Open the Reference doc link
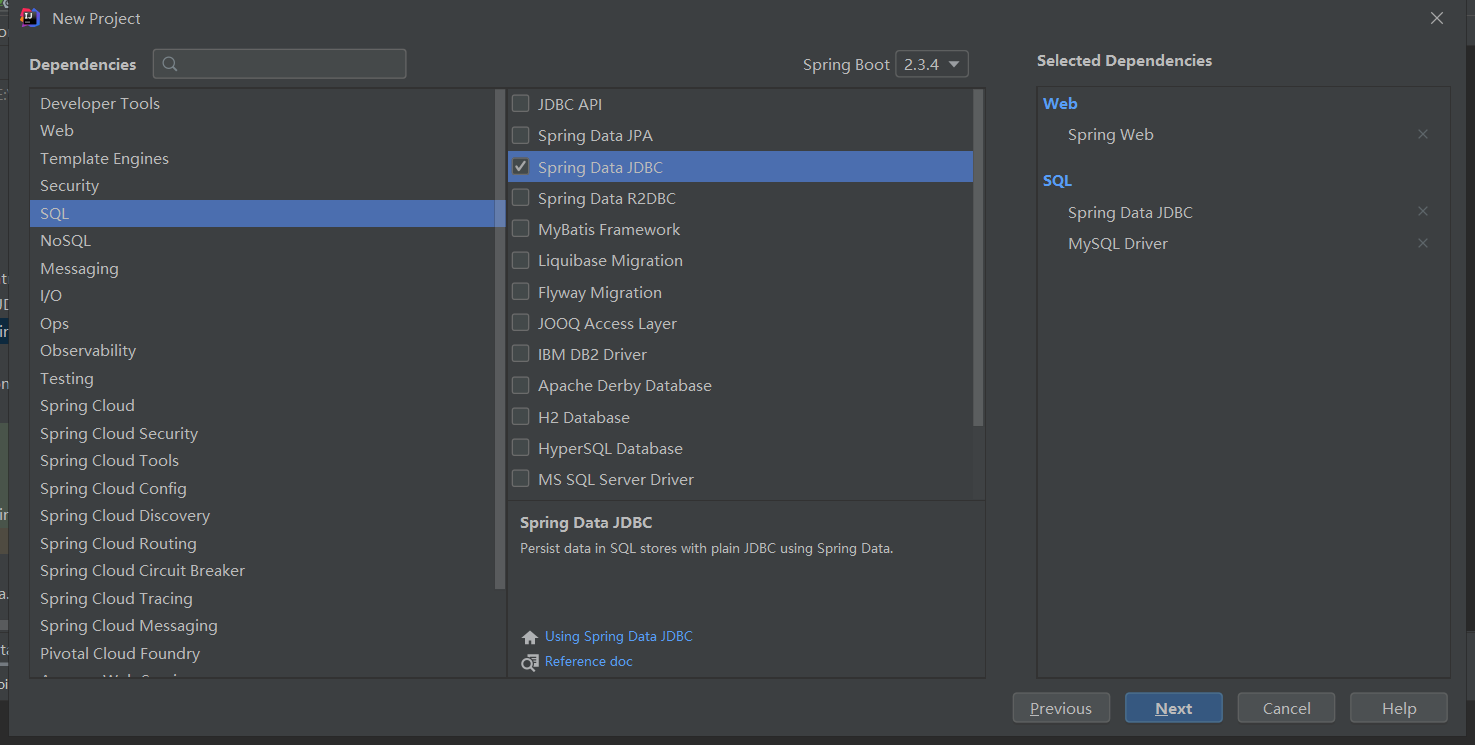 [589, 662]
